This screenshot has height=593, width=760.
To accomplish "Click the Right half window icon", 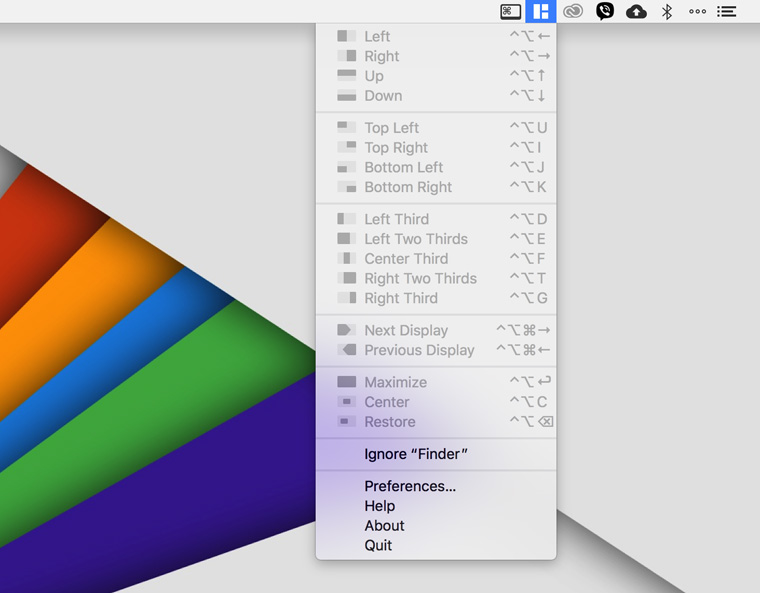I will point(347,56).
